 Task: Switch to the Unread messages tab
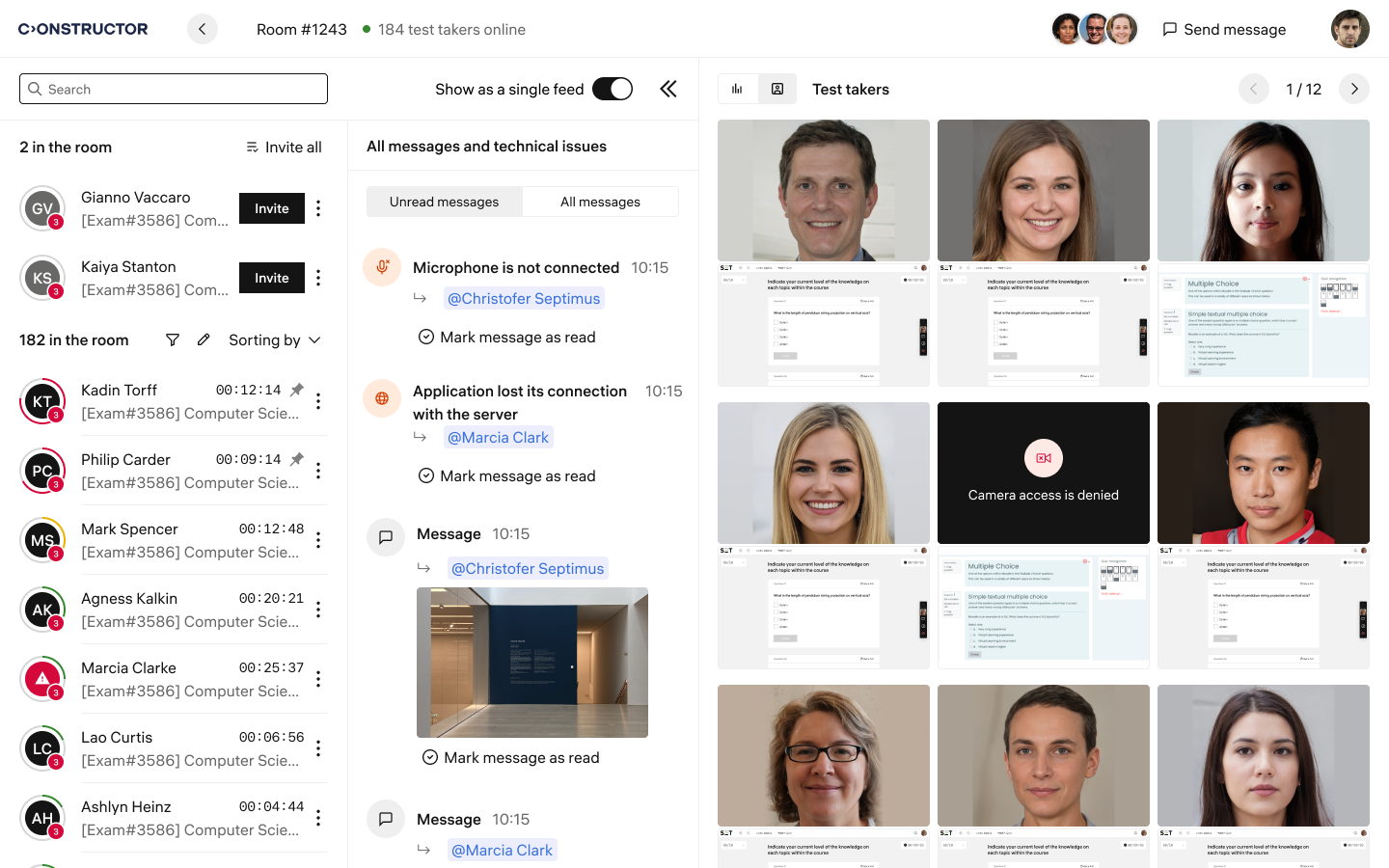pyautogui.click(x=445, y=202)
